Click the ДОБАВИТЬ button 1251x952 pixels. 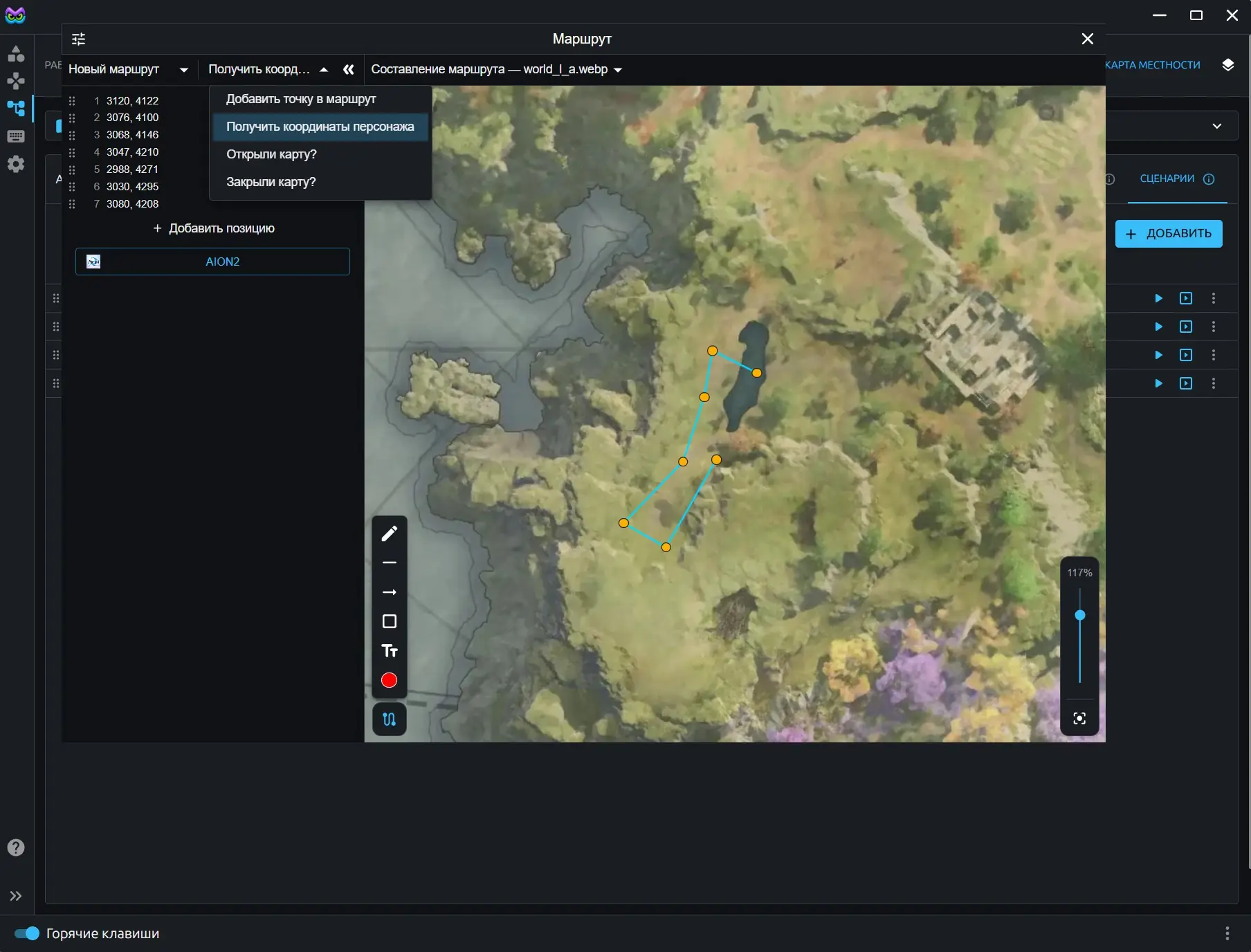tap(1169, 233)
